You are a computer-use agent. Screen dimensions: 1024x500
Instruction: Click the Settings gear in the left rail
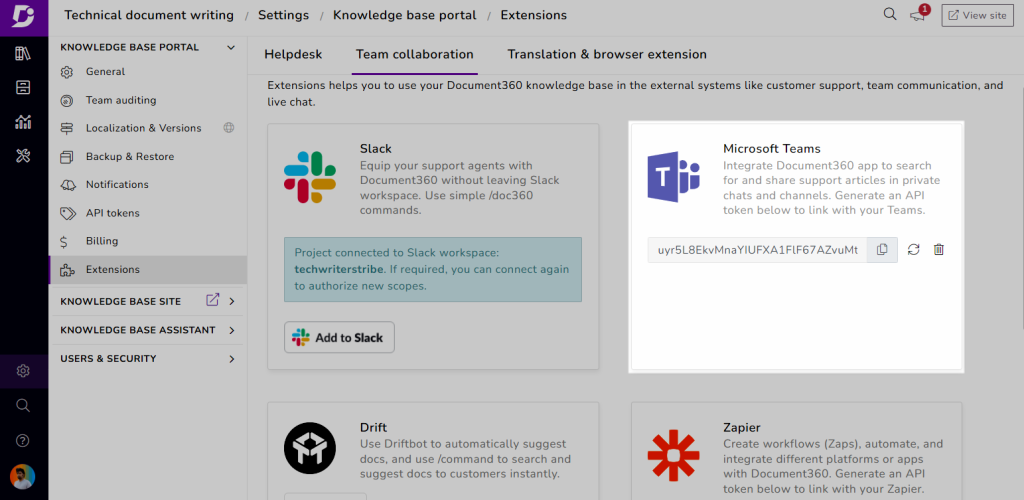coord(24,371)
